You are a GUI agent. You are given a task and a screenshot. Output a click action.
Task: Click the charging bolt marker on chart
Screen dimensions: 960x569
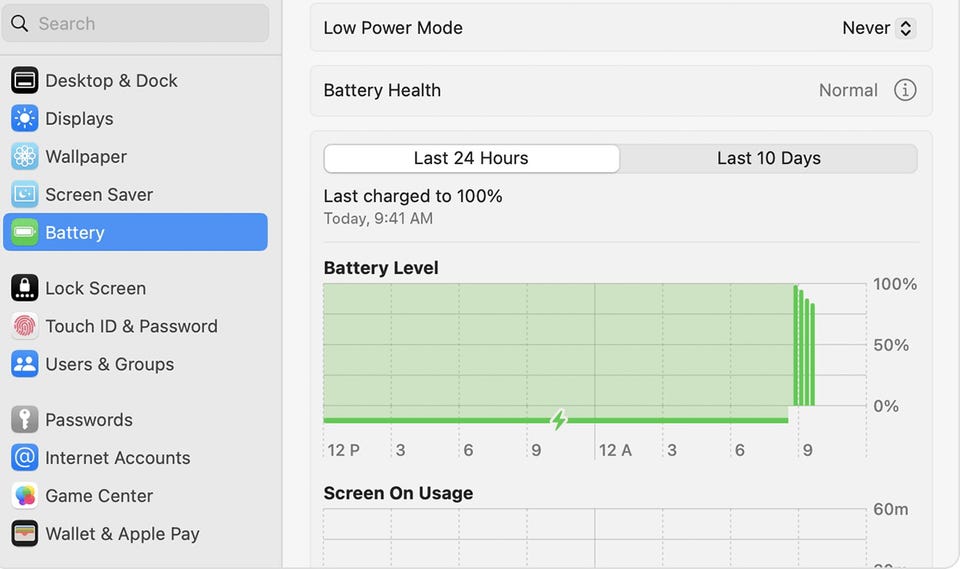[x=558, y=420]
